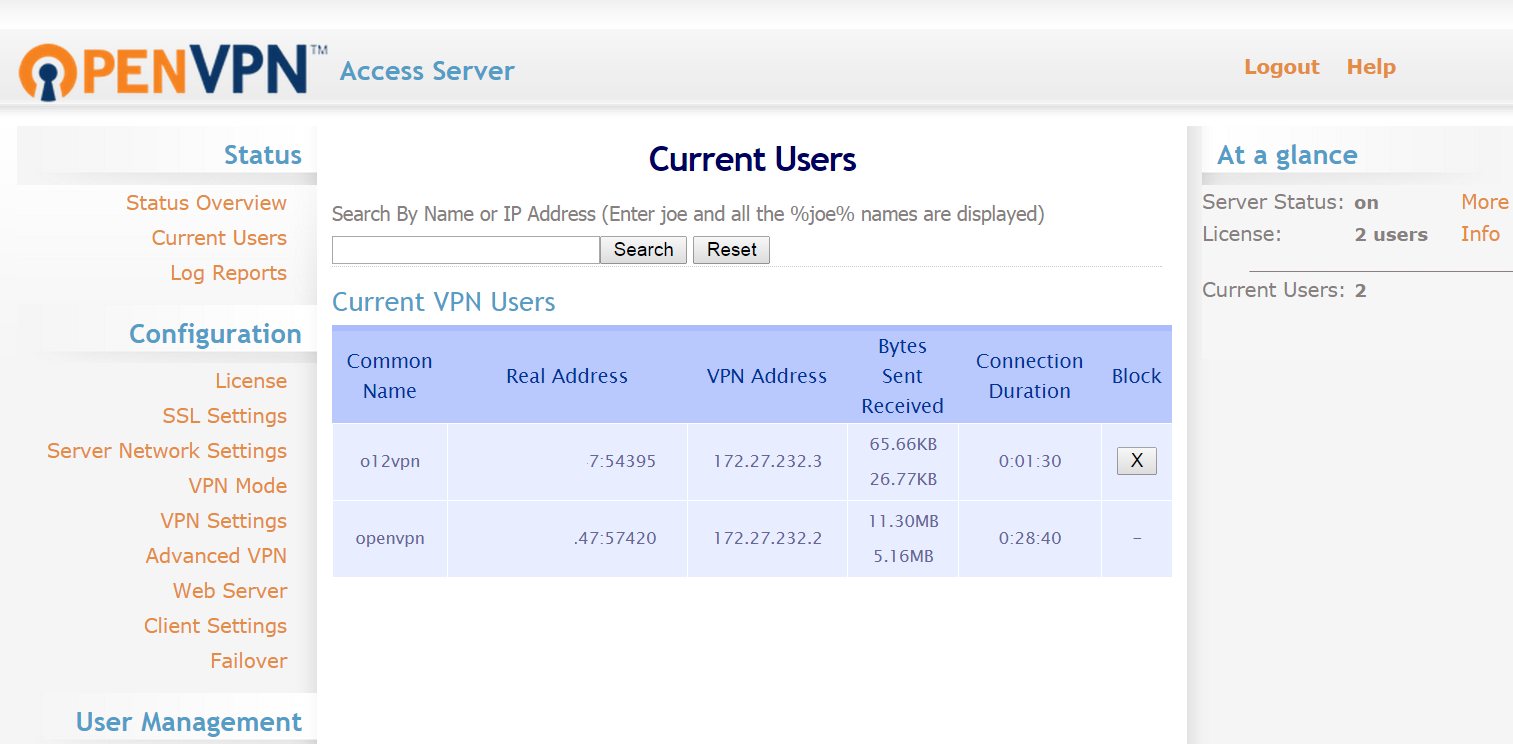1513x744 pixels.
Task: Click the 11.30MB bytes sent value
Action: click(x=903, y=521)
